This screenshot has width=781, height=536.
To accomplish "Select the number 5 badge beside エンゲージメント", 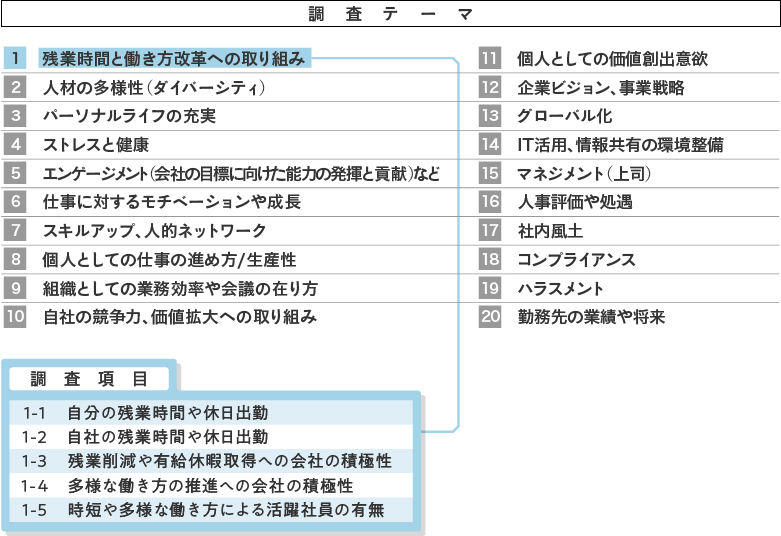I will pos(15,173).
